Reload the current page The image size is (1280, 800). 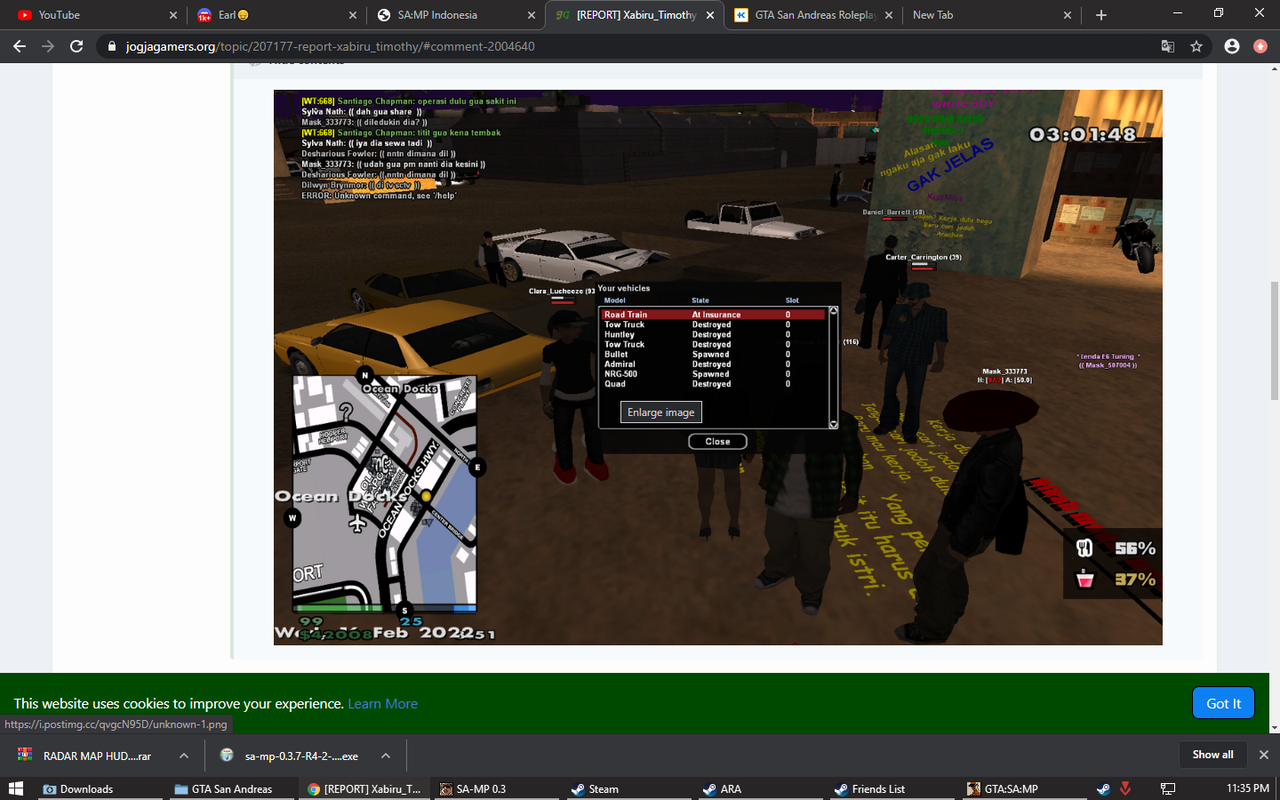click(77, 46)
